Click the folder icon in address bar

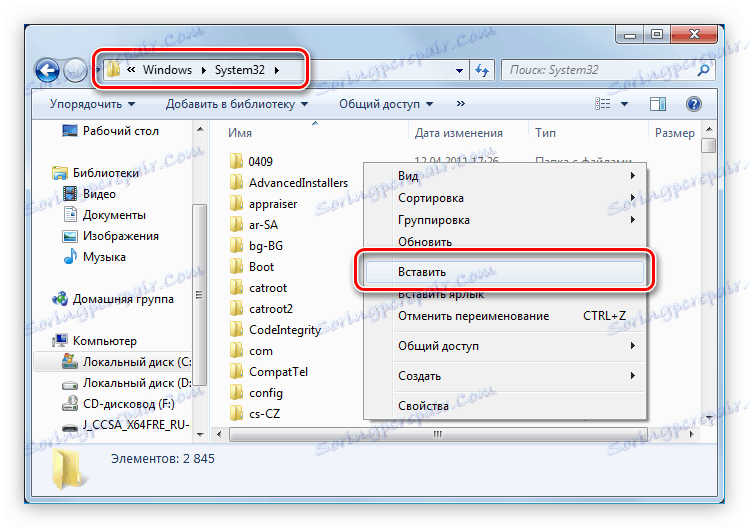coord(113,70)
